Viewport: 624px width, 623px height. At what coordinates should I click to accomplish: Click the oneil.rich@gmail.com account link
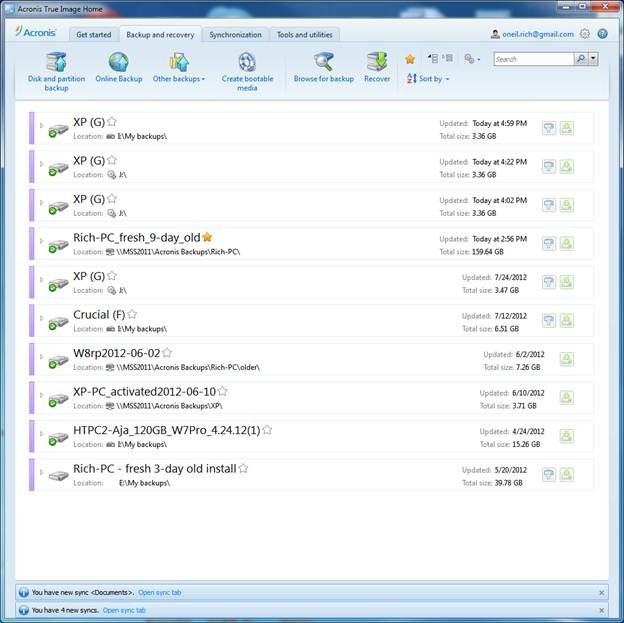[x=537, y=34]
